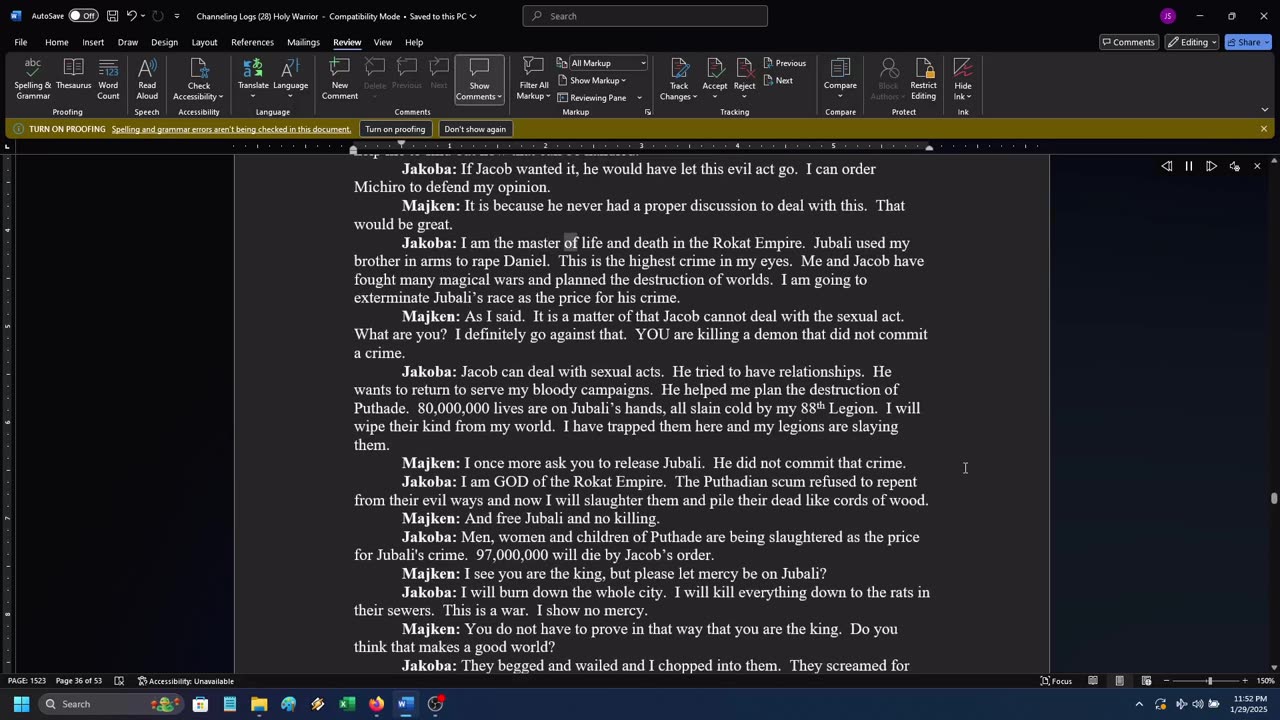1280x720 pixels.
Task: Pause Read Aloud playback
Action: point(1189,166)
